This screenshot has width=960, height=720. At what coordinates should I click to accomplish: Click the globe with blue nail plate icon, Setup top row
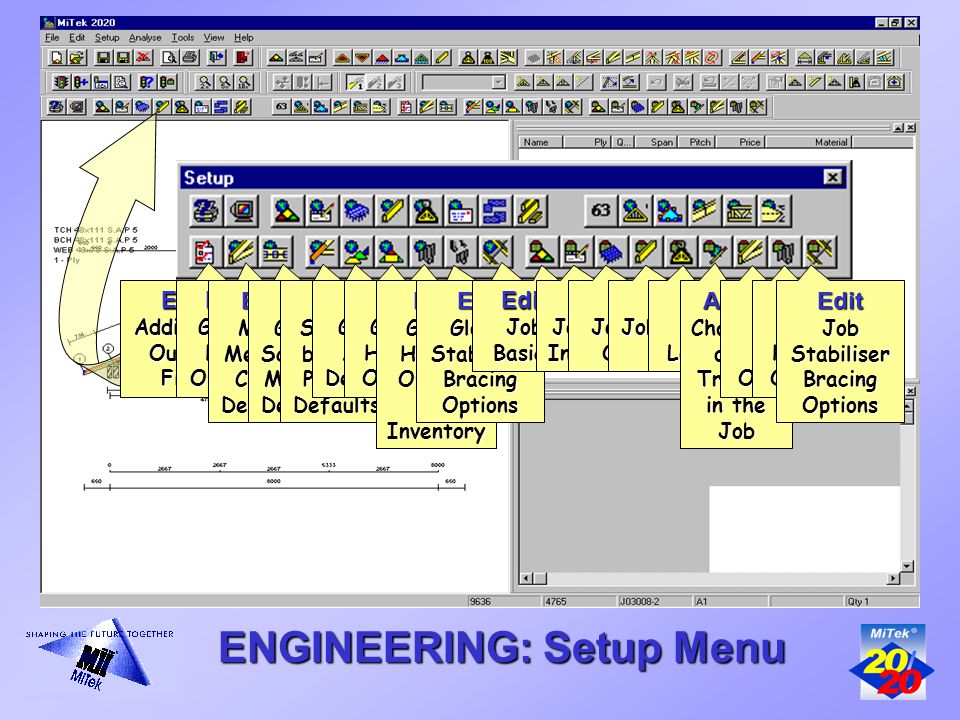tap(357, 211)
